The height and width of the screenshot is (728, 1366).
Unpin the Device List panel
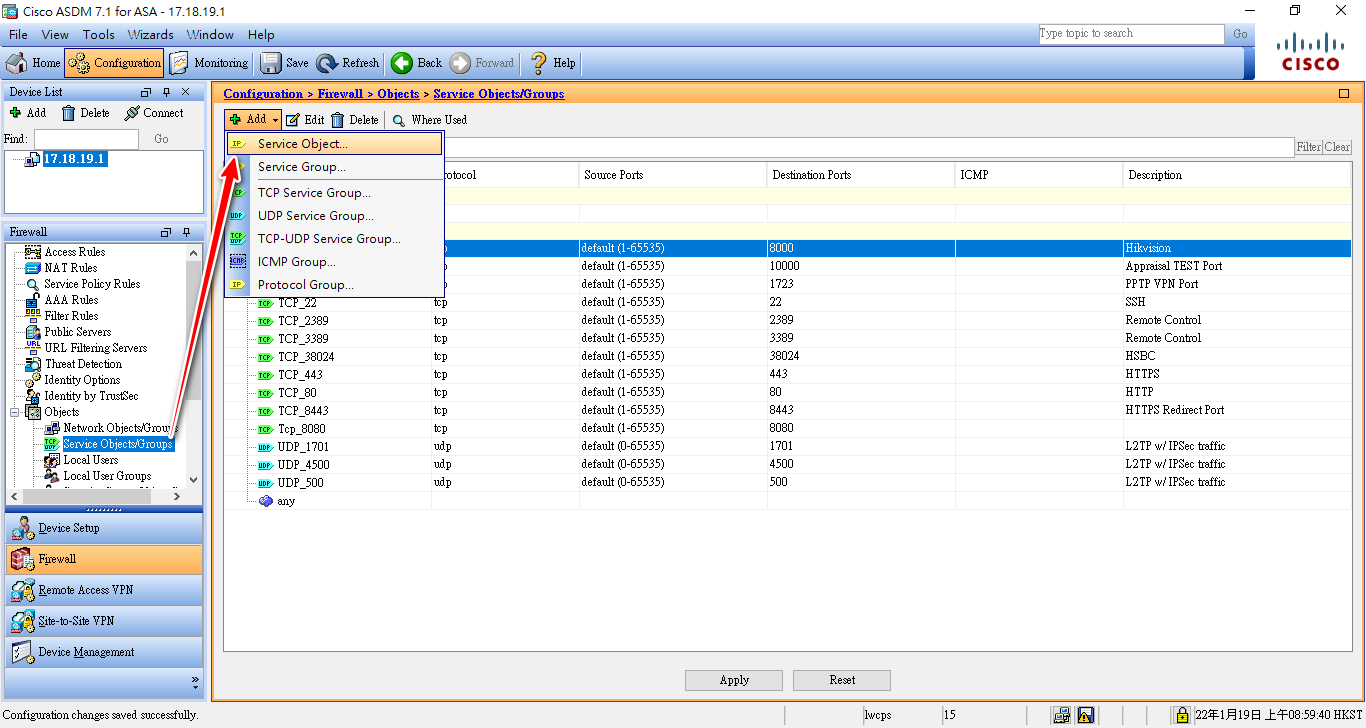click(x=167, y=91)
